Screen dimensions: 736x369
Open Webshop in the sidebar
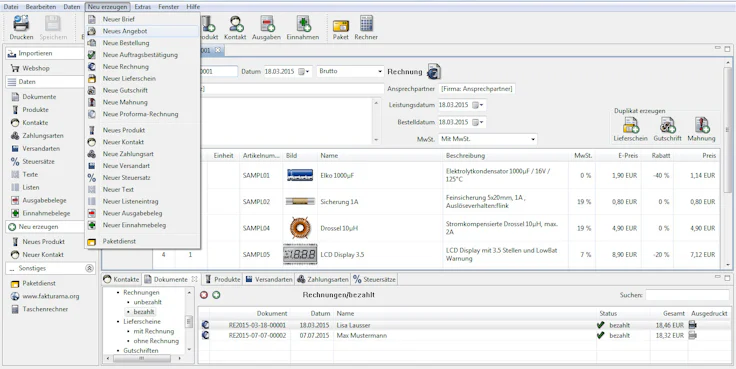click(36, 68)
